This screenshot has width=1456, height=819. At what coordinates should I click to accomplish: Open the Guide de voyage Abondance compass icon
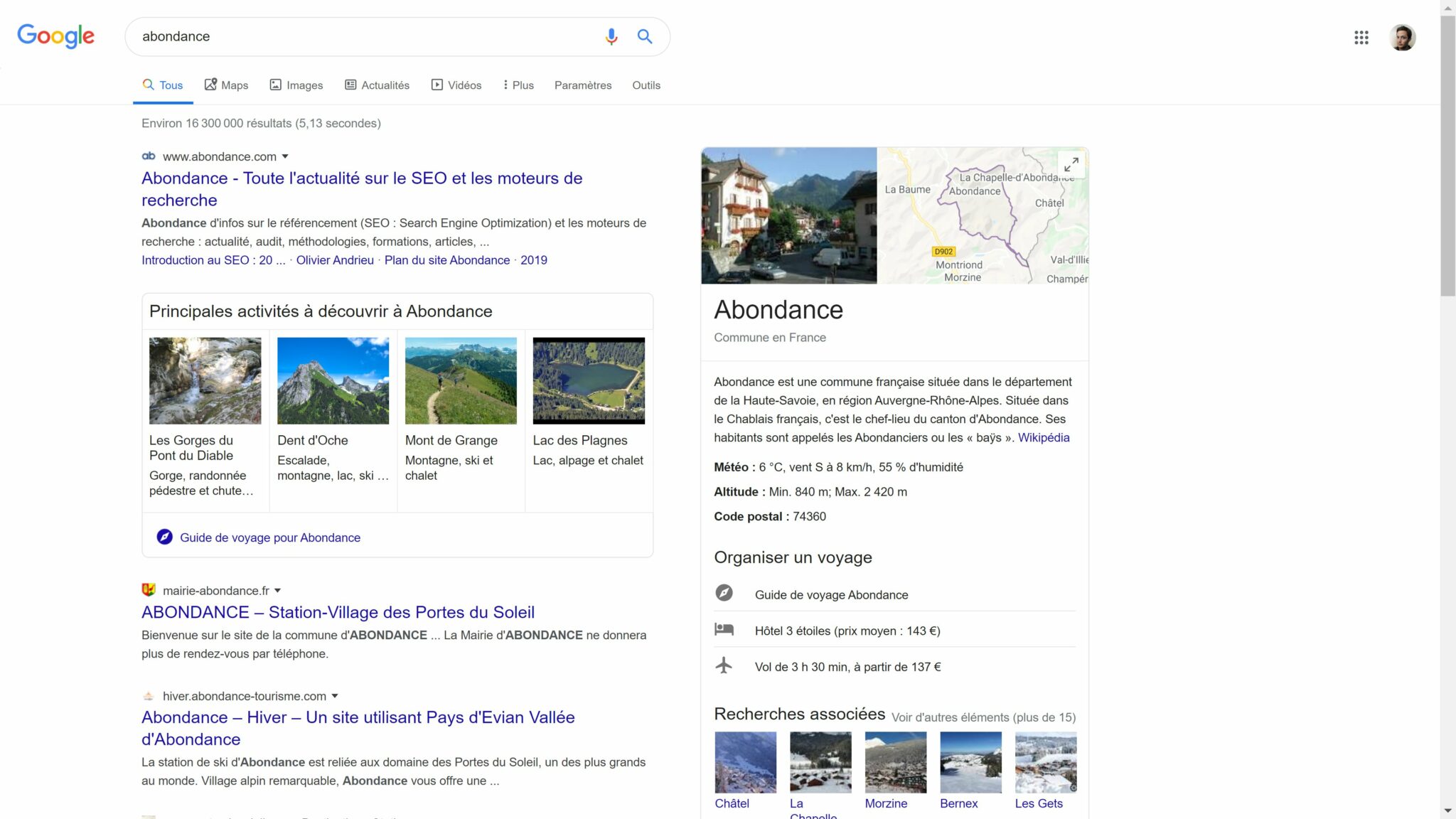click(x=726, y=594)
